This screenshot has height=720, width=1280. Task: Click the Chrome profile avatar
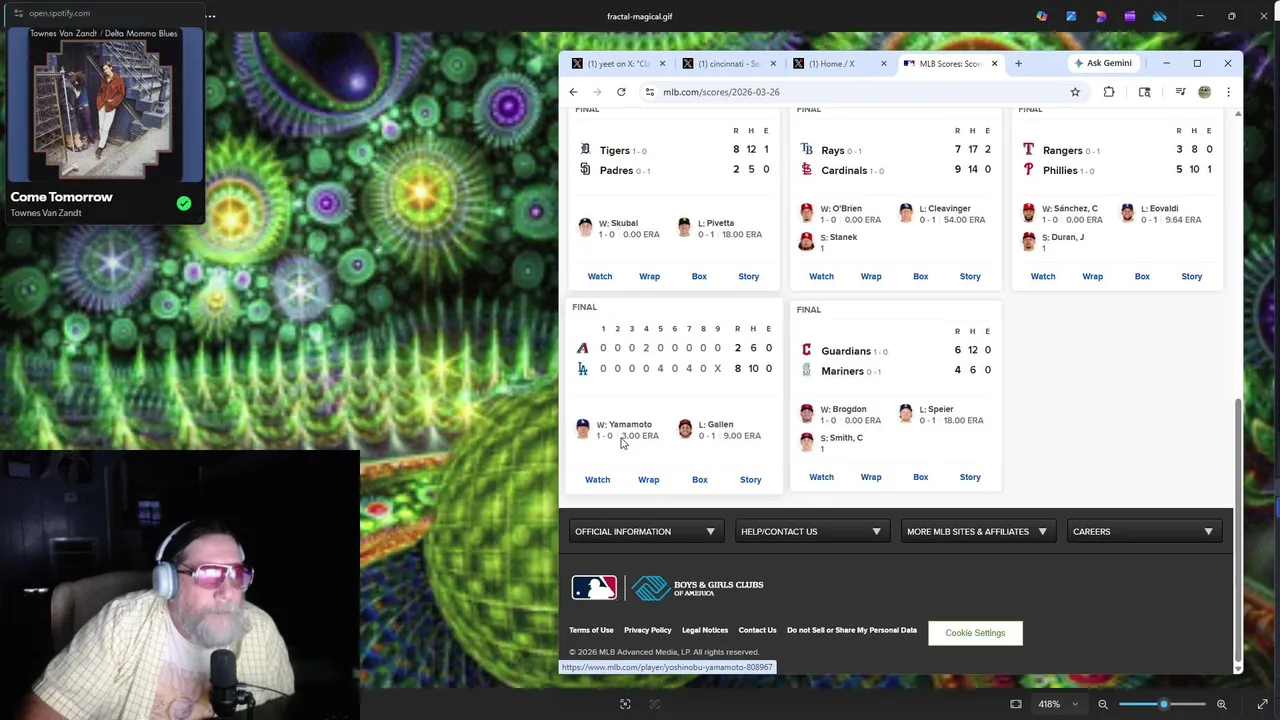pyautogui.click(x=1204, y=92)
